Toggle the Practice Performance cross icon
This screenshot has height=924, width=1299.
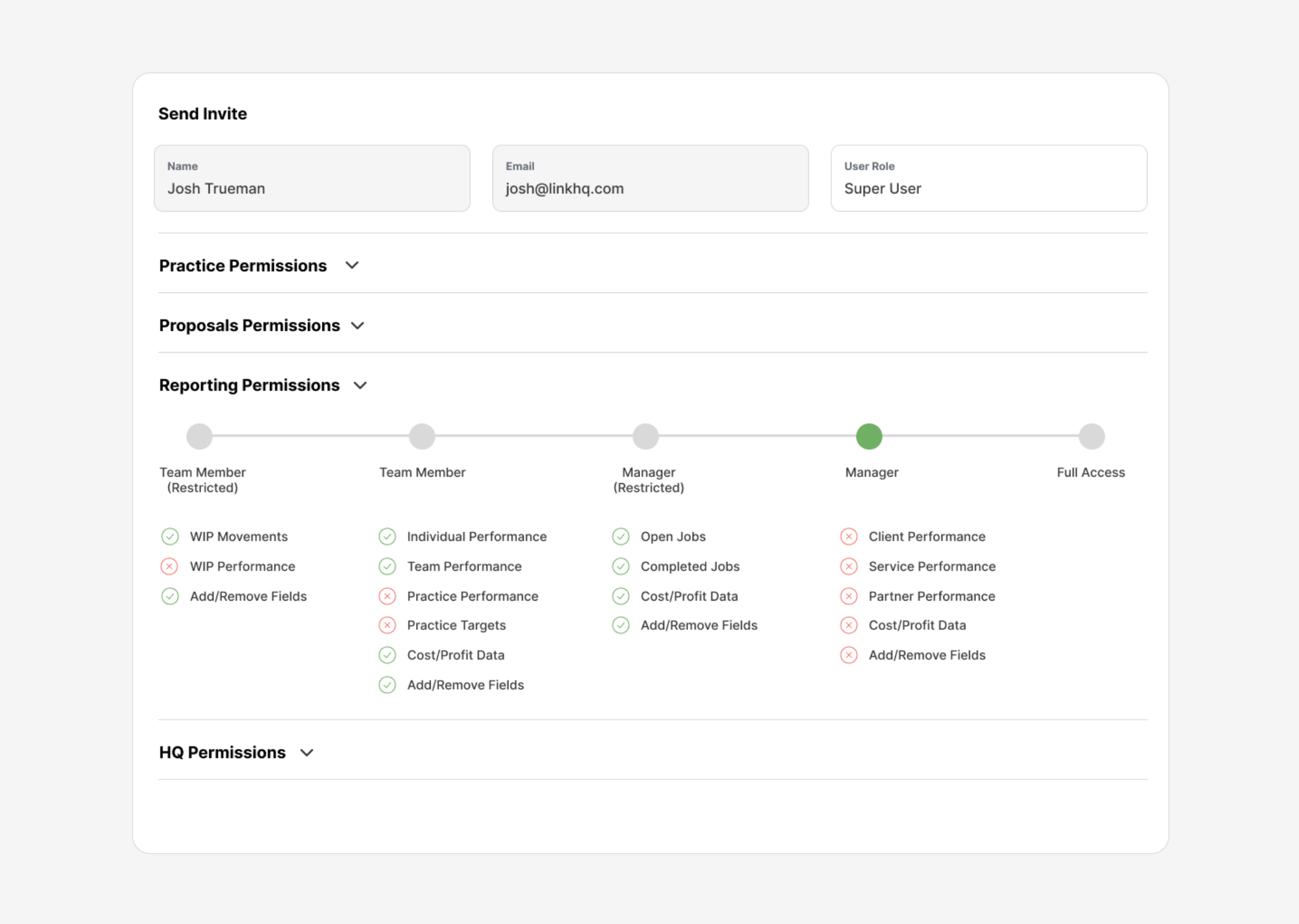click(x=387, y=596)
